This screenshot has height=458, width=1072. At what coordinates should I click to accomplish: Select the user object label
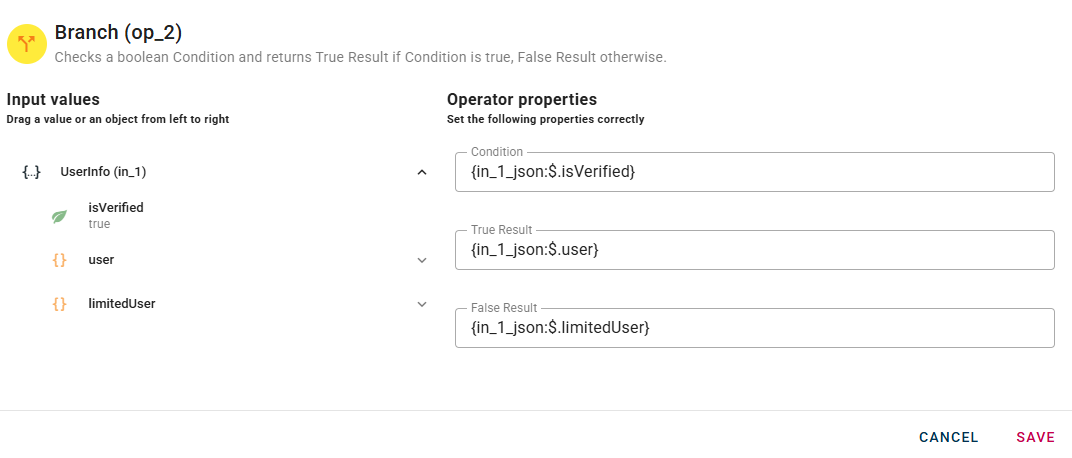(101, 260)
